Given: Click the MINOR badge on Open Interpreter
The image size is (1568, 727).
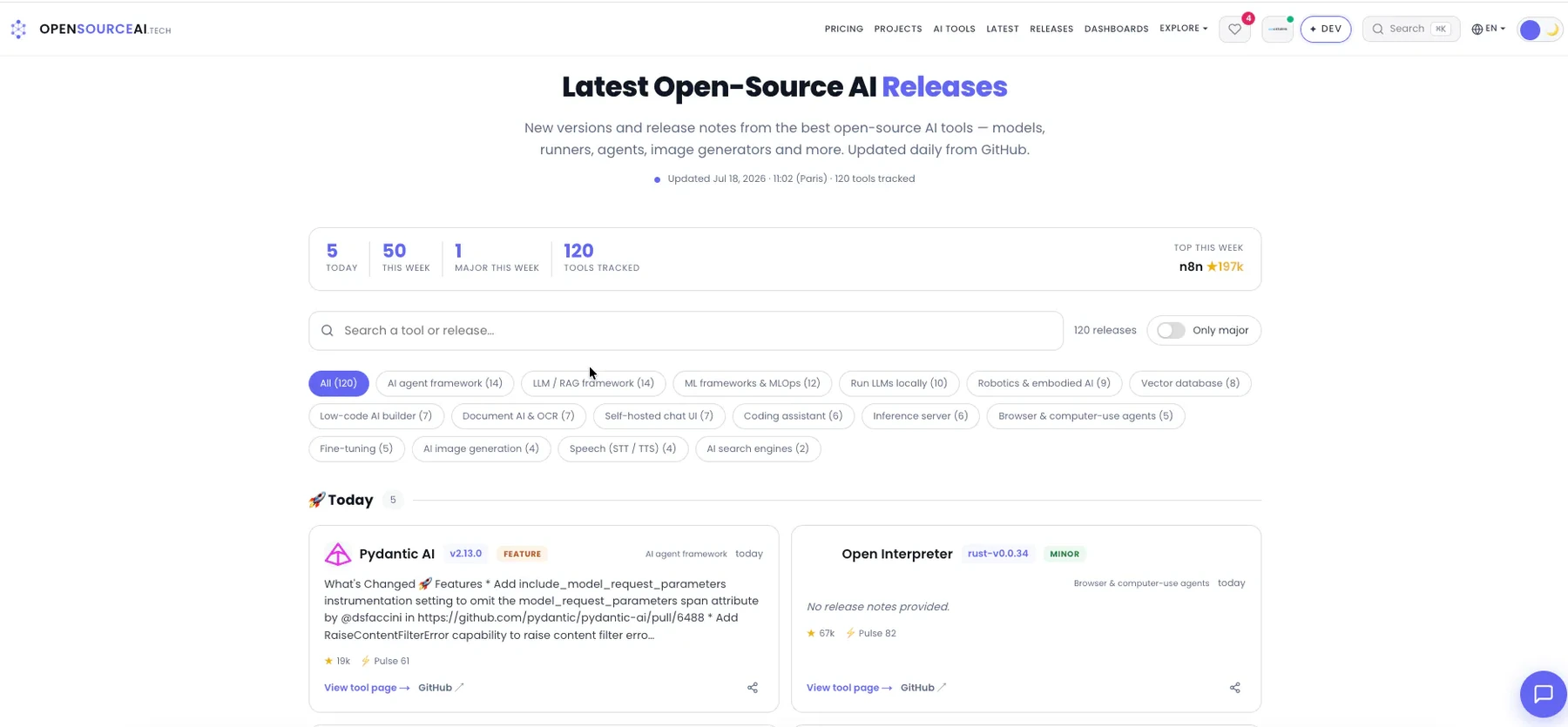Looking at the screenshot, I should pos(1064,554).
